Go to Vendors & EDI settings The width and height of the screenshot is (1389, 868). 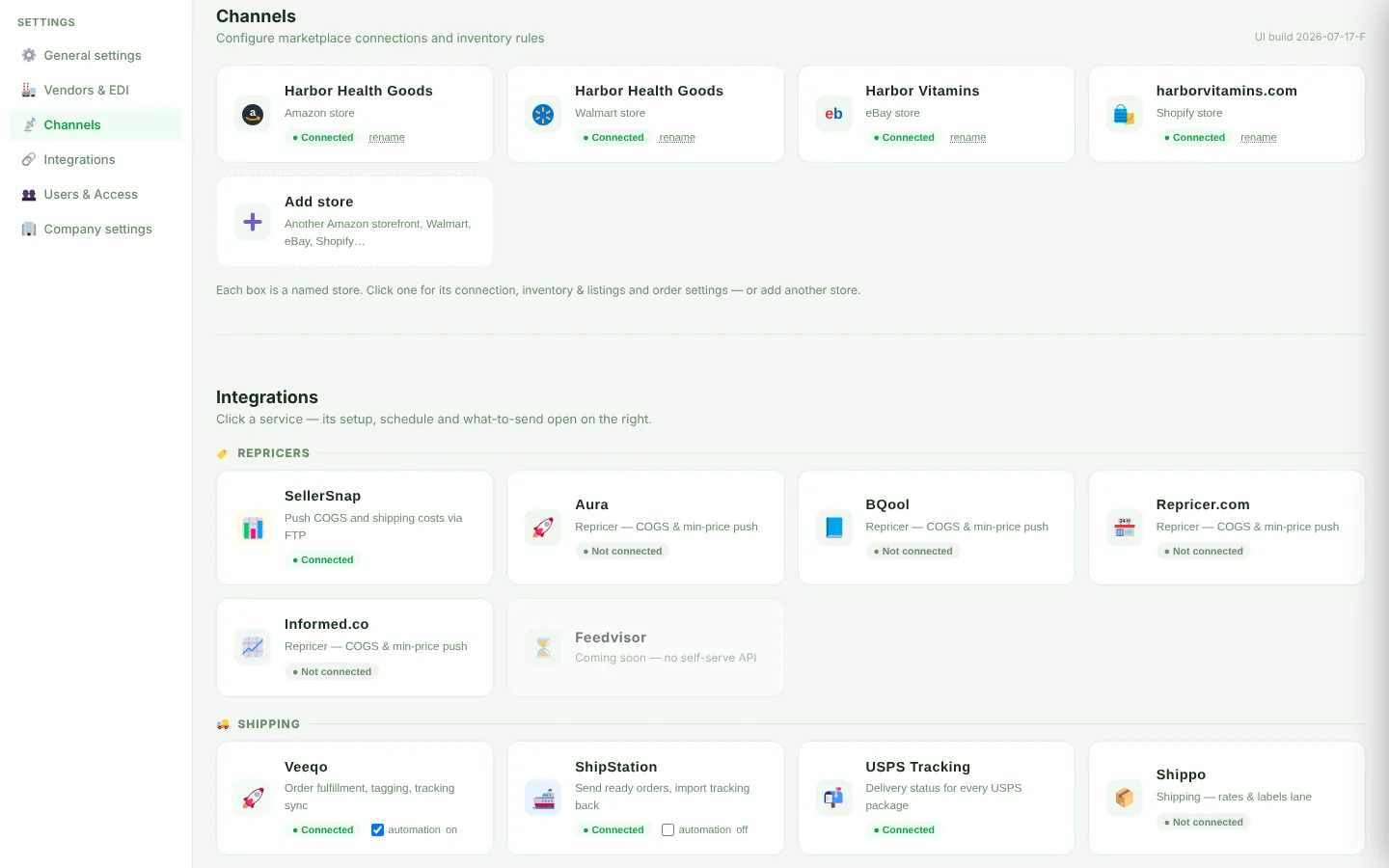[x=95, y=90]
